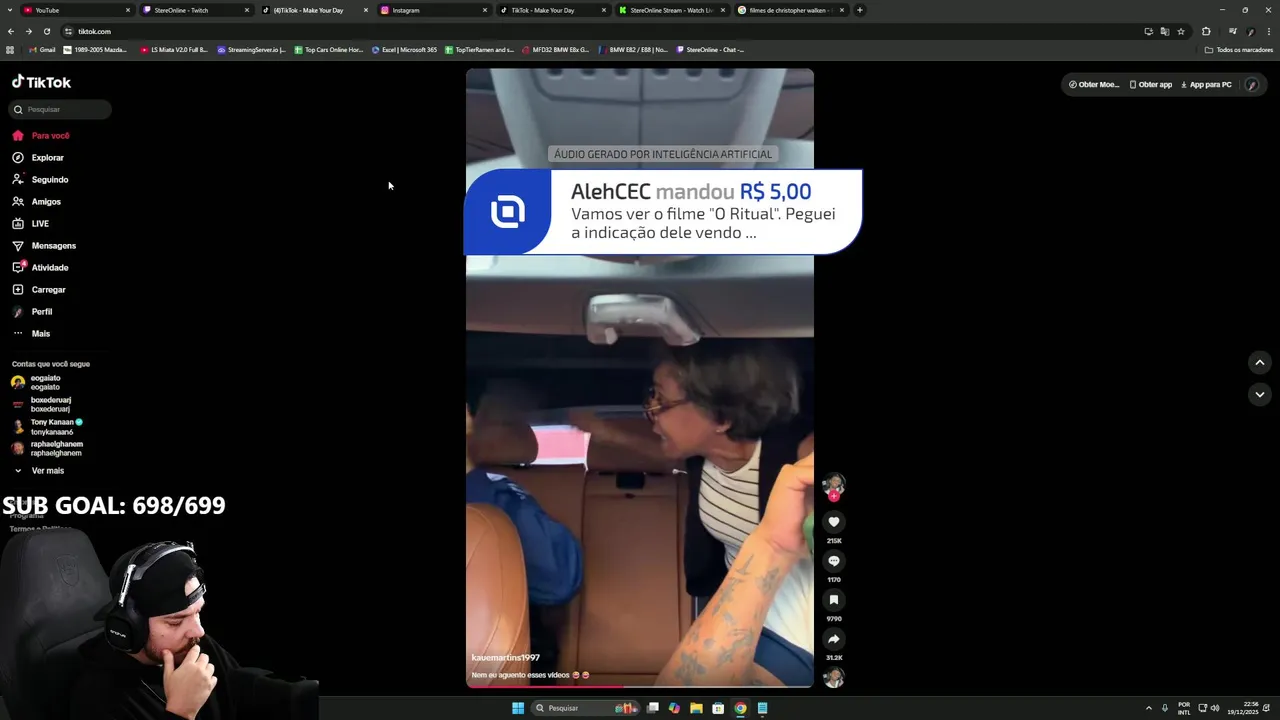The height and width of the screenshot is (720, 1280).
Task: Expand Ver mais followed accounts
Action: click(x=38, y=470)
